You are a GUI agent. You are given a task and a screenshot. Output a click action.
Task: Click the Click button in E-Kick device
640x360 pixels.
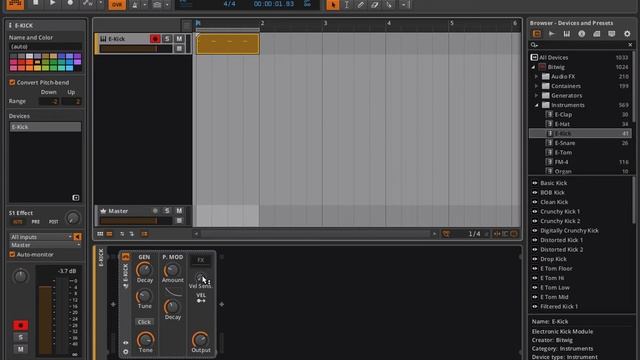click(144, 322)
